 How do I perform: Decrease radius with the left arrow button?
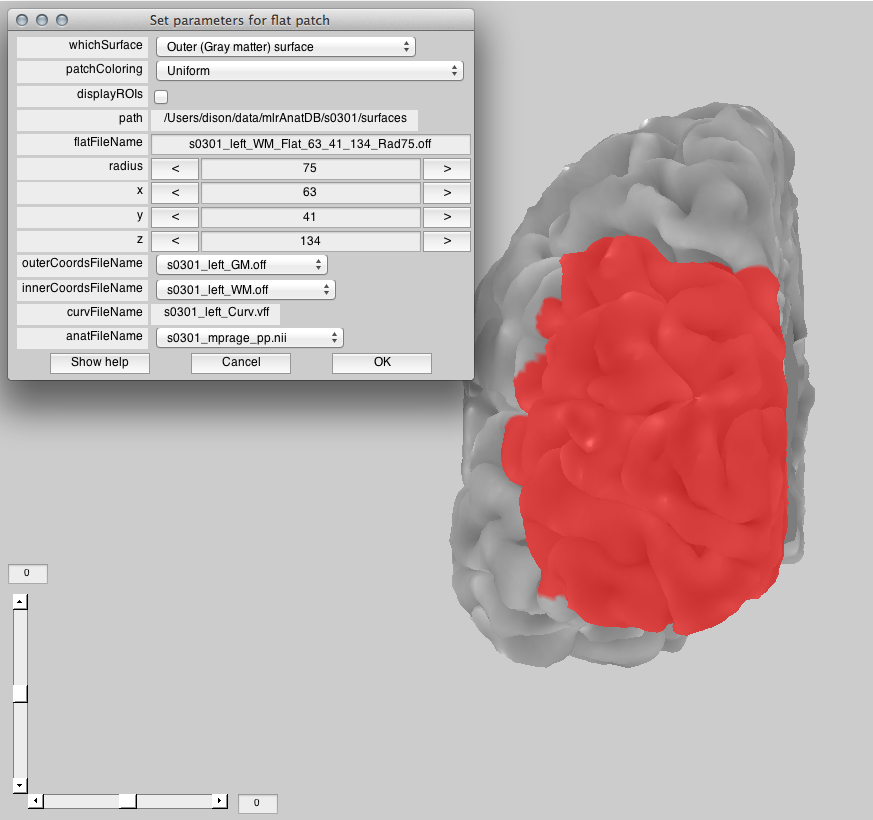point(177,168)
